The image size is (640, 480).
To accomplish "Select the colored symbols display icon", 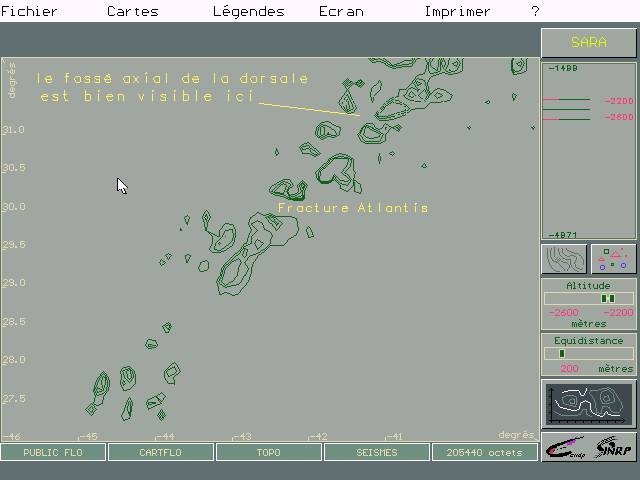I will coord(613,259).
